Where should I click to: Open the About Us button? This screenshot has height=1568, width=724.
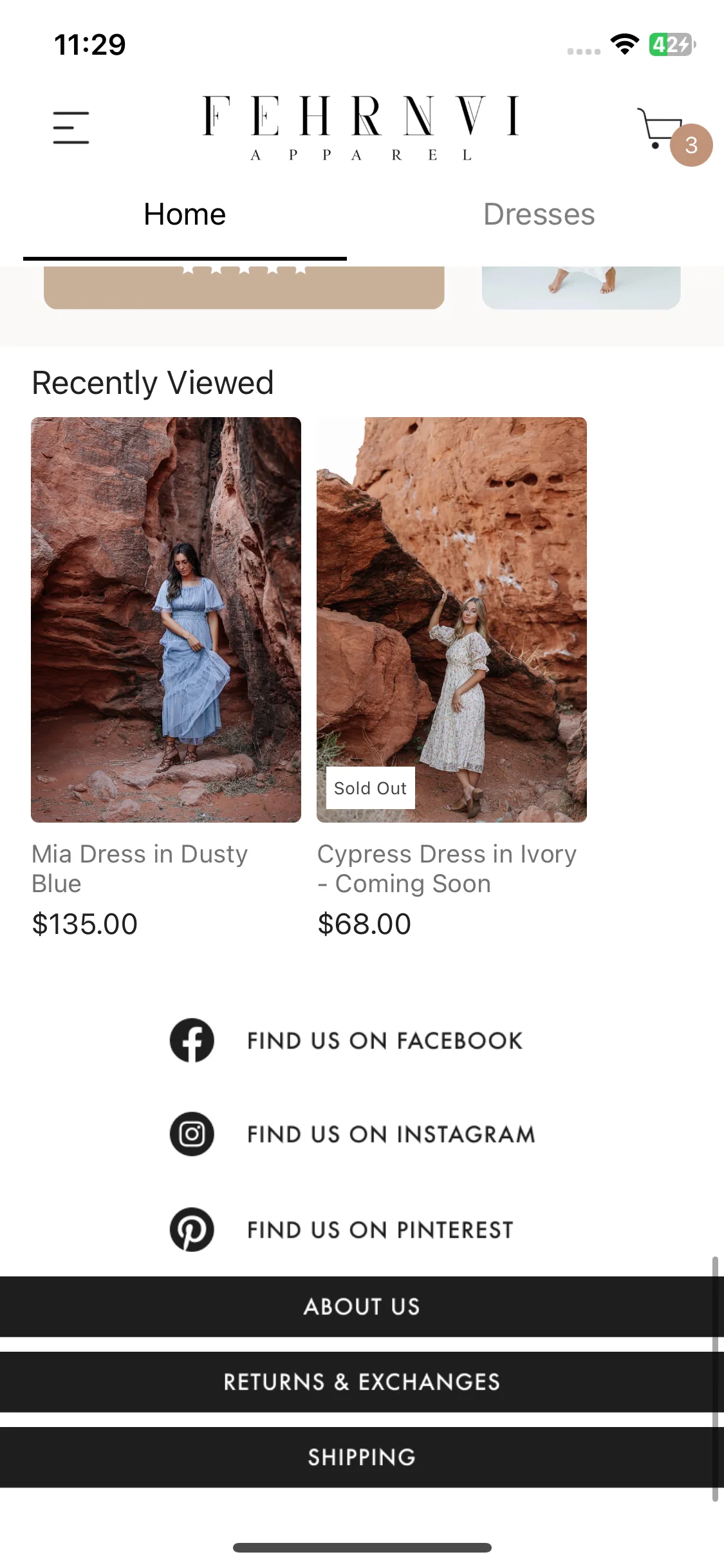(x=361, y=1307)
